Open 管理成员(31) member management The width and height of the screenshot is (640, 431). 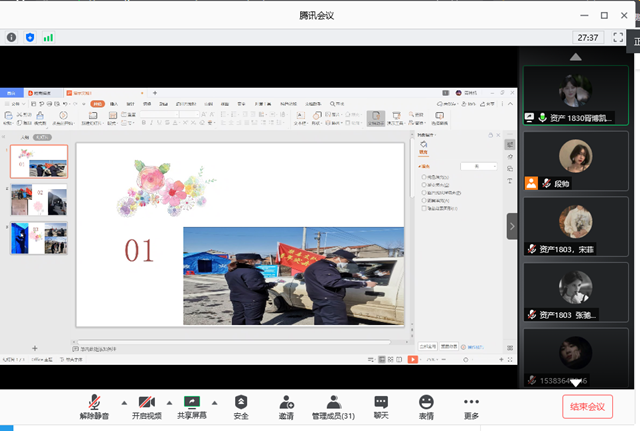click(333, 406)
